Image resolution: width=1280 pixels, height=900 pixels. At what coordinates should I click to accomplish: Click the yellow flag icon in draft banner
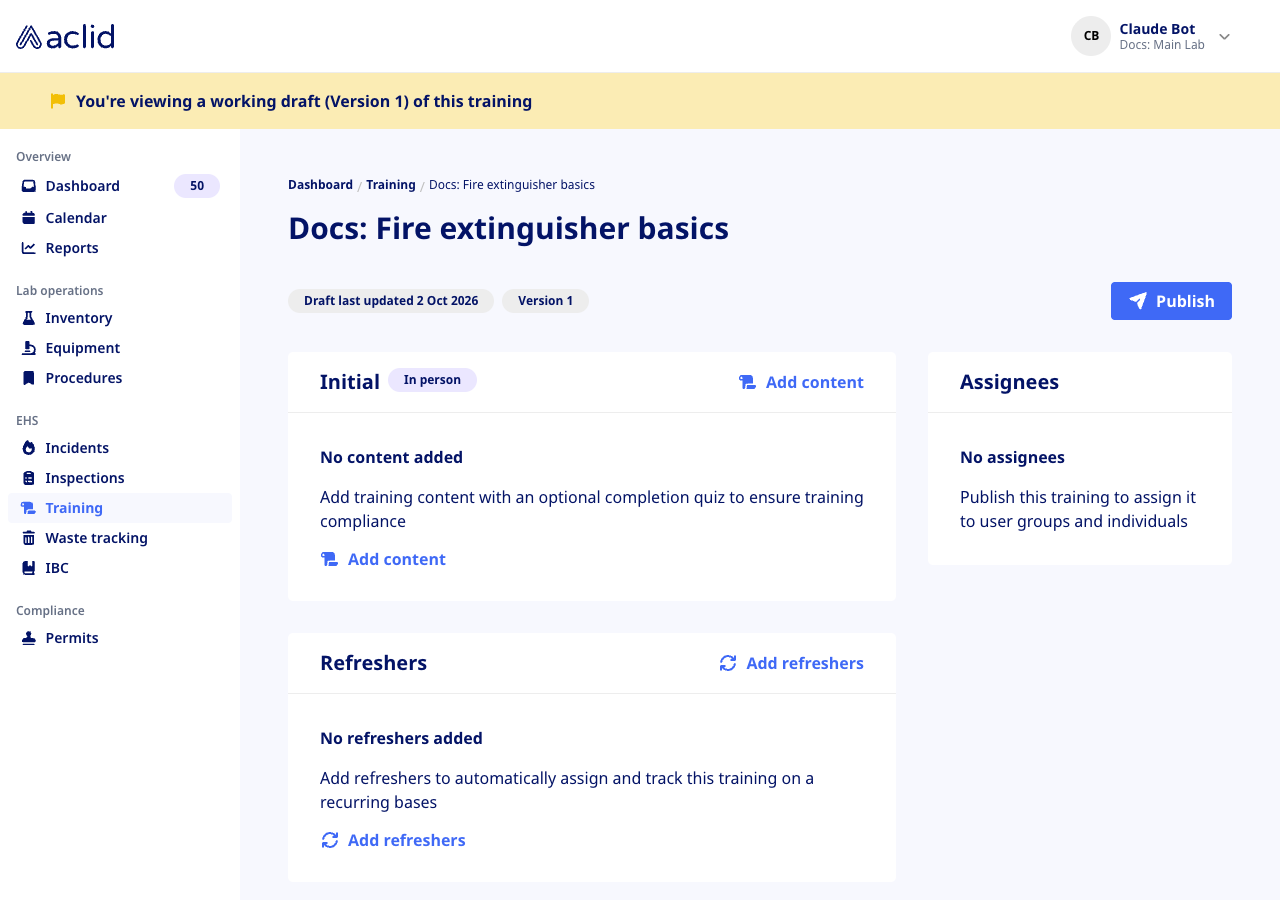pyautogui.click(x=58, y=101)
